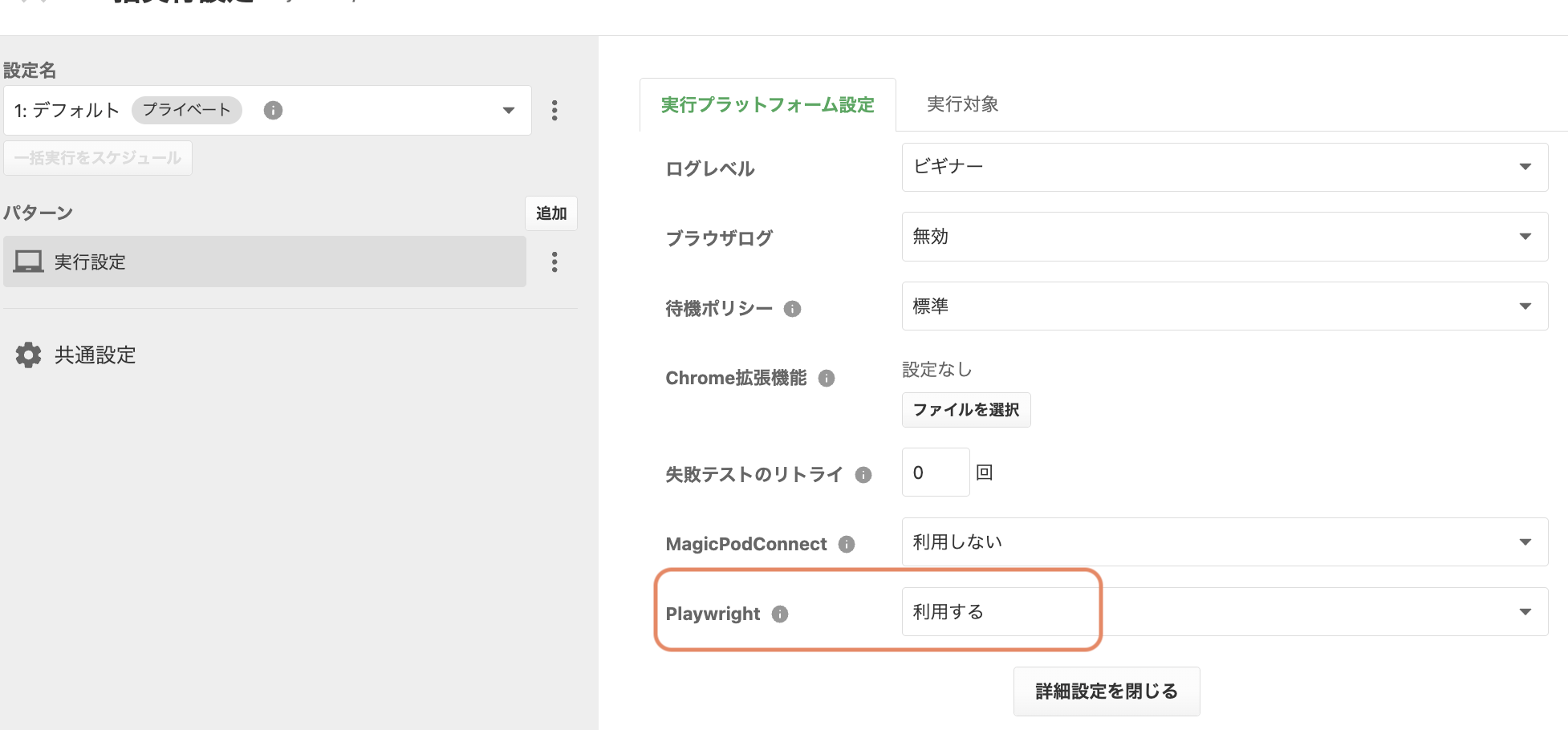The width and height of the screenshot is (1568, 730).
Task: Click the 設定なし text
Action: coord(937,370)
